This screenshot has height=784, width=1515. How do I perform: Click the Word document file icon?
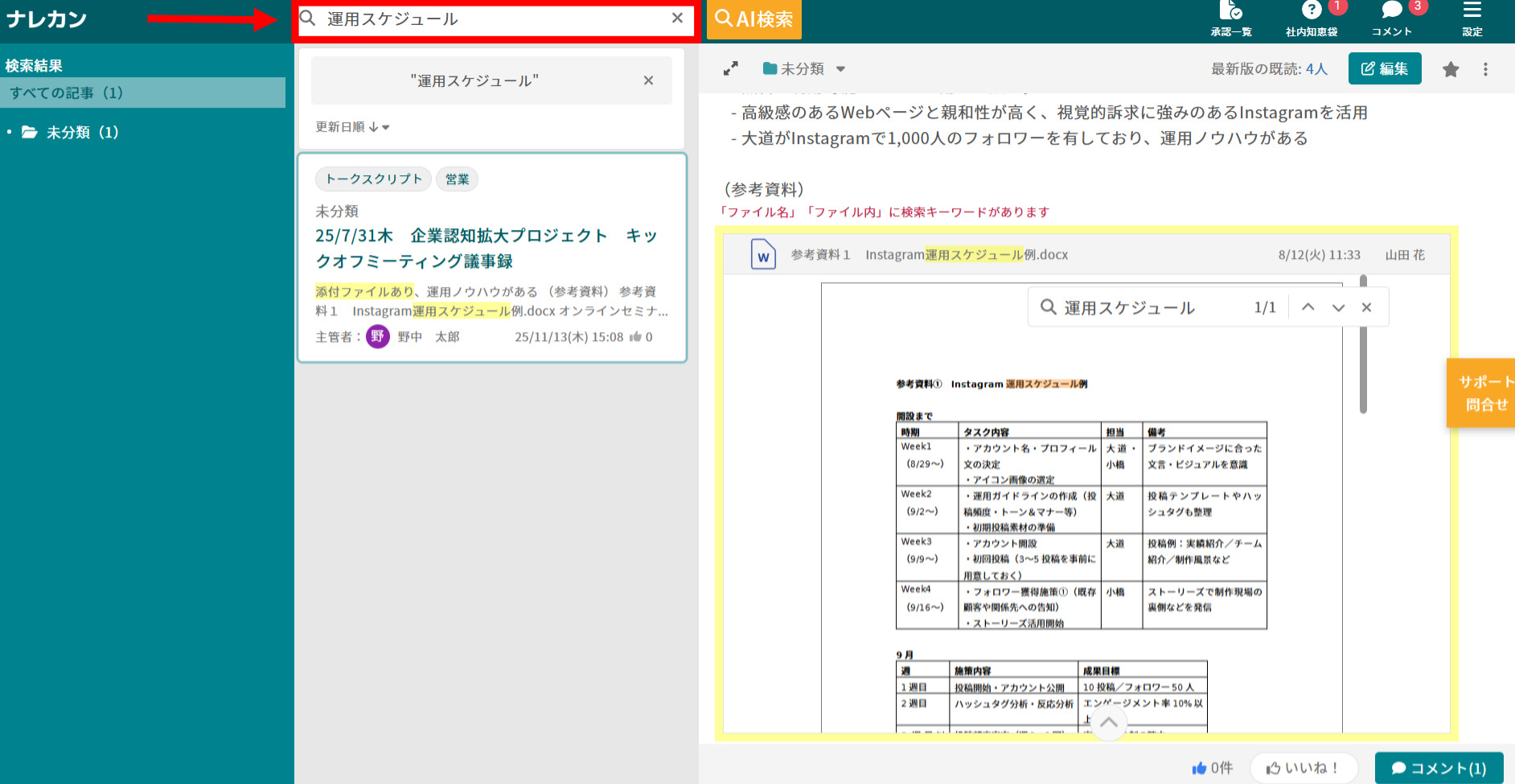tap(763, 254)
